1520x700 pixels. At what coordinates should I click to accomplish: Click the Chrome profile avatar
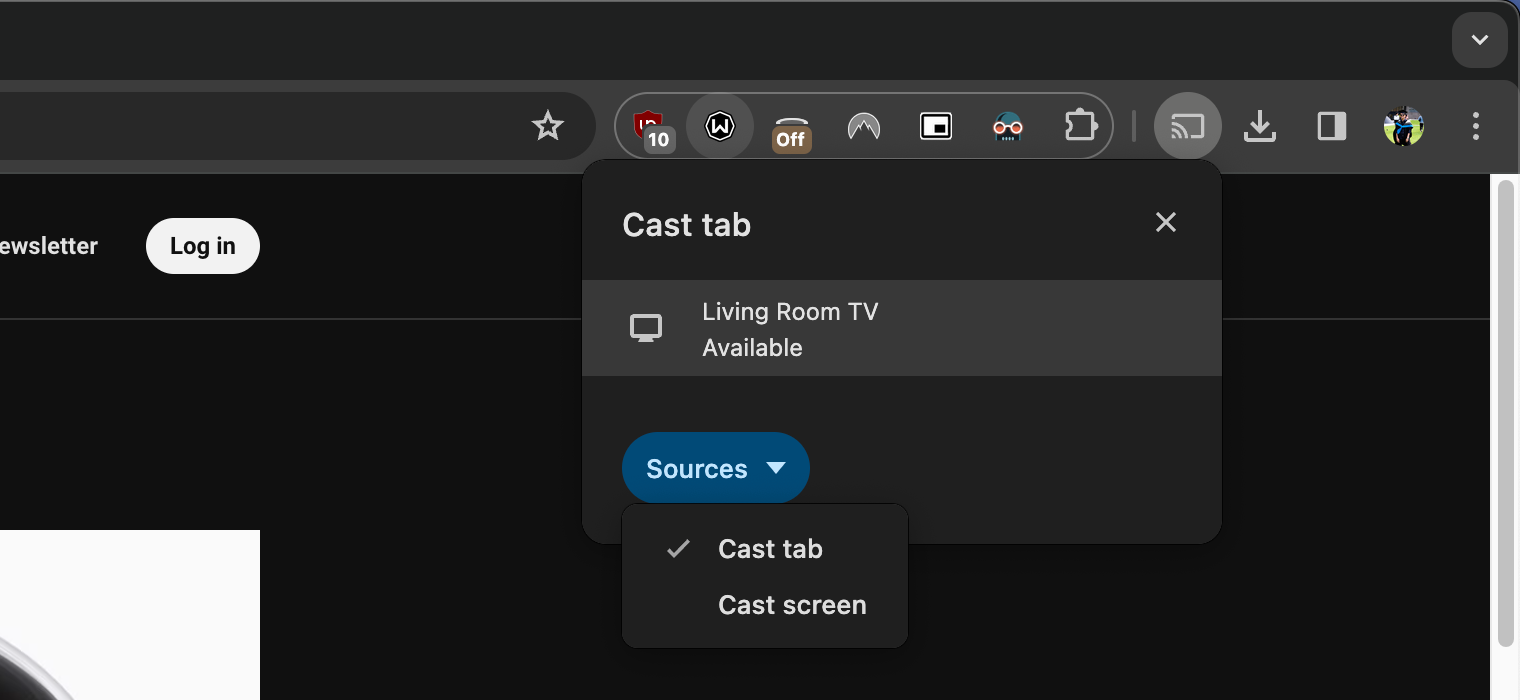[x=1403, y=126]
